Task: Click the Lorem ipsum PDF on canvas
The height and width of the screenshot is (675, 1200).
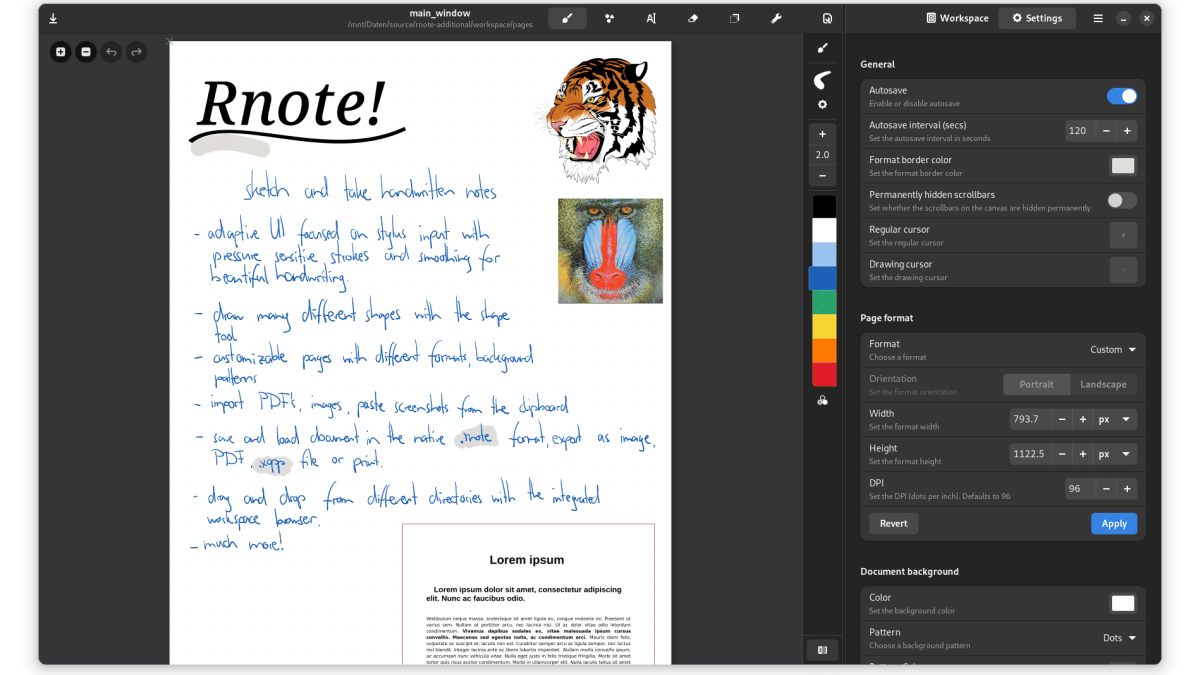Action: coord(528,594)
